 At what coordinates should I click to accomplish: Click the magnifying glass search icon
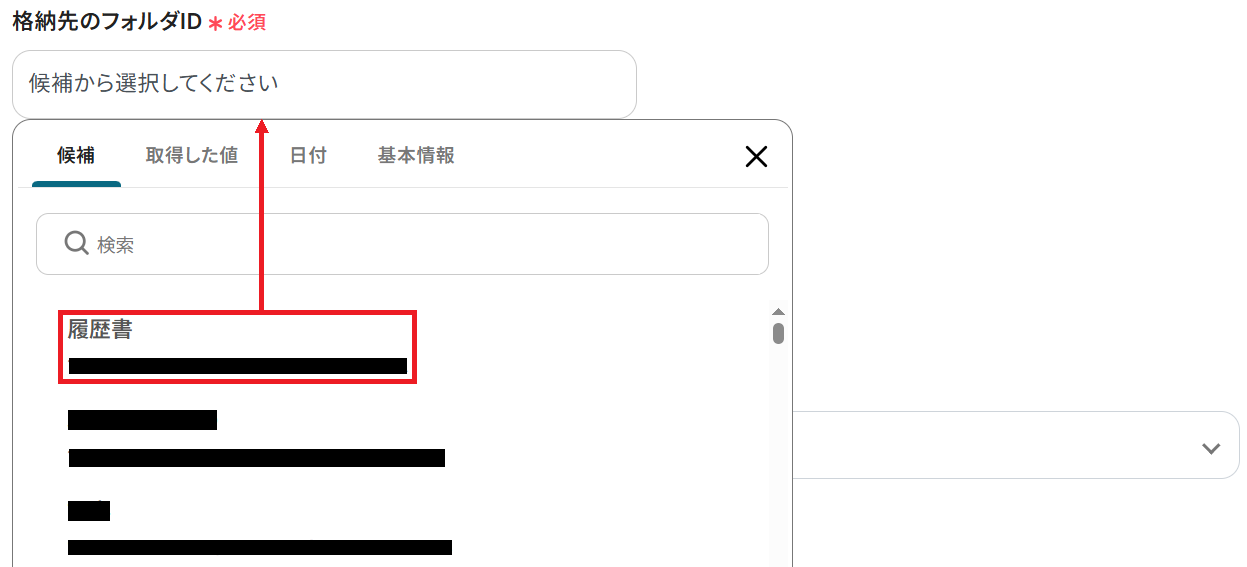[x=76, y=243]
